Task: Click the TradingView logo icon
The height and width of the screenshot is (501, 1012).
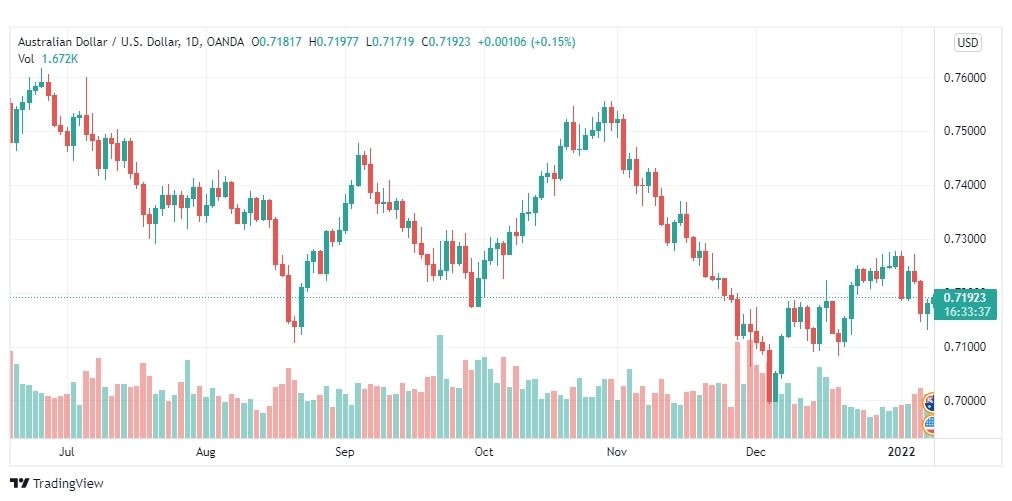Action: pos(19,483)
